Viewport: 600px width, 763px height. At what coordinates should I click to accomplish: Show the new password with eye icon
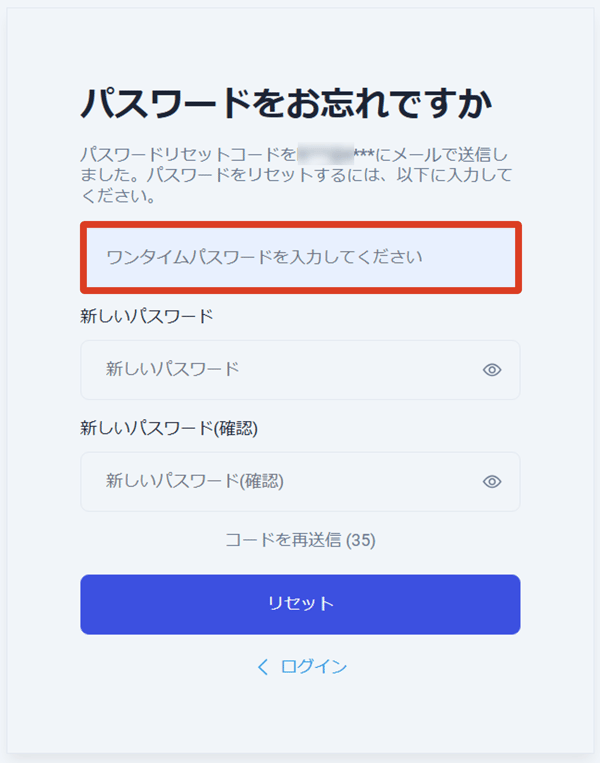coord(492,370)
